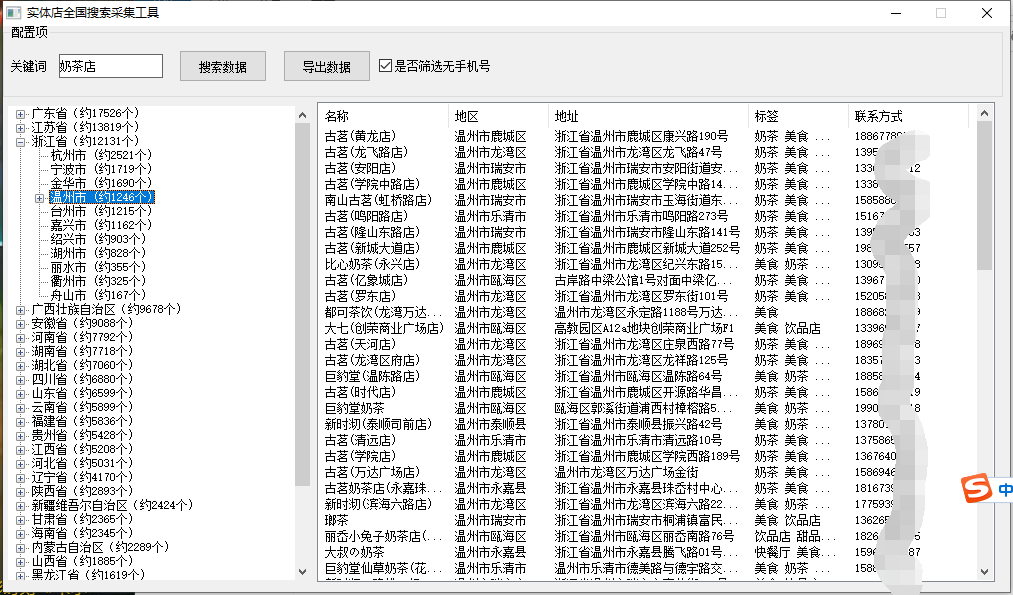Click the tree panel vertical scrollbar
The image size is (1013, 595).
[302, 300]
